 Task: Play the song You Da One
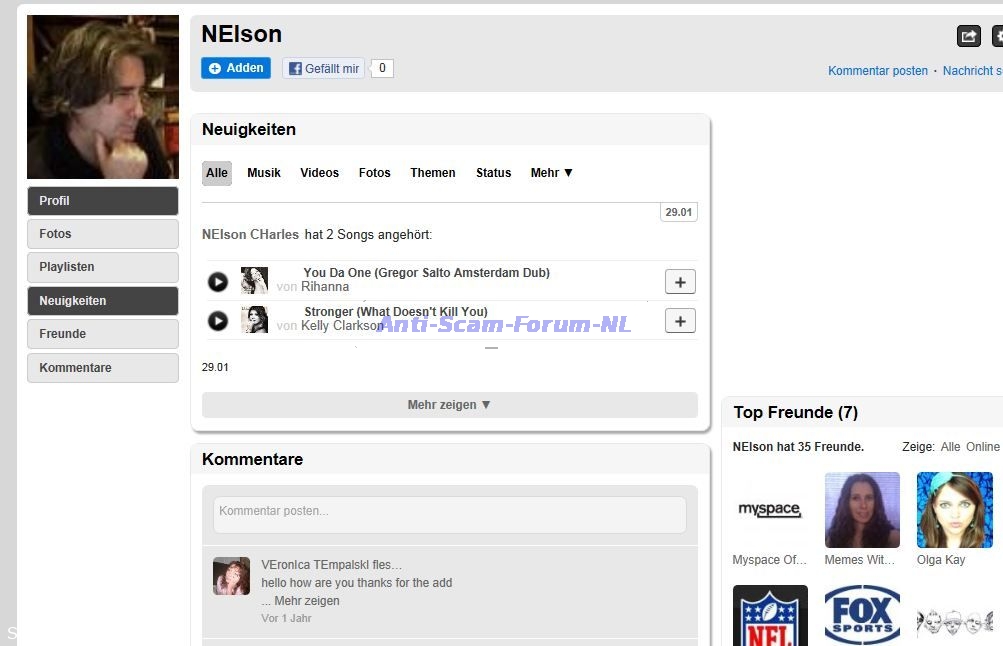(218, 282)
